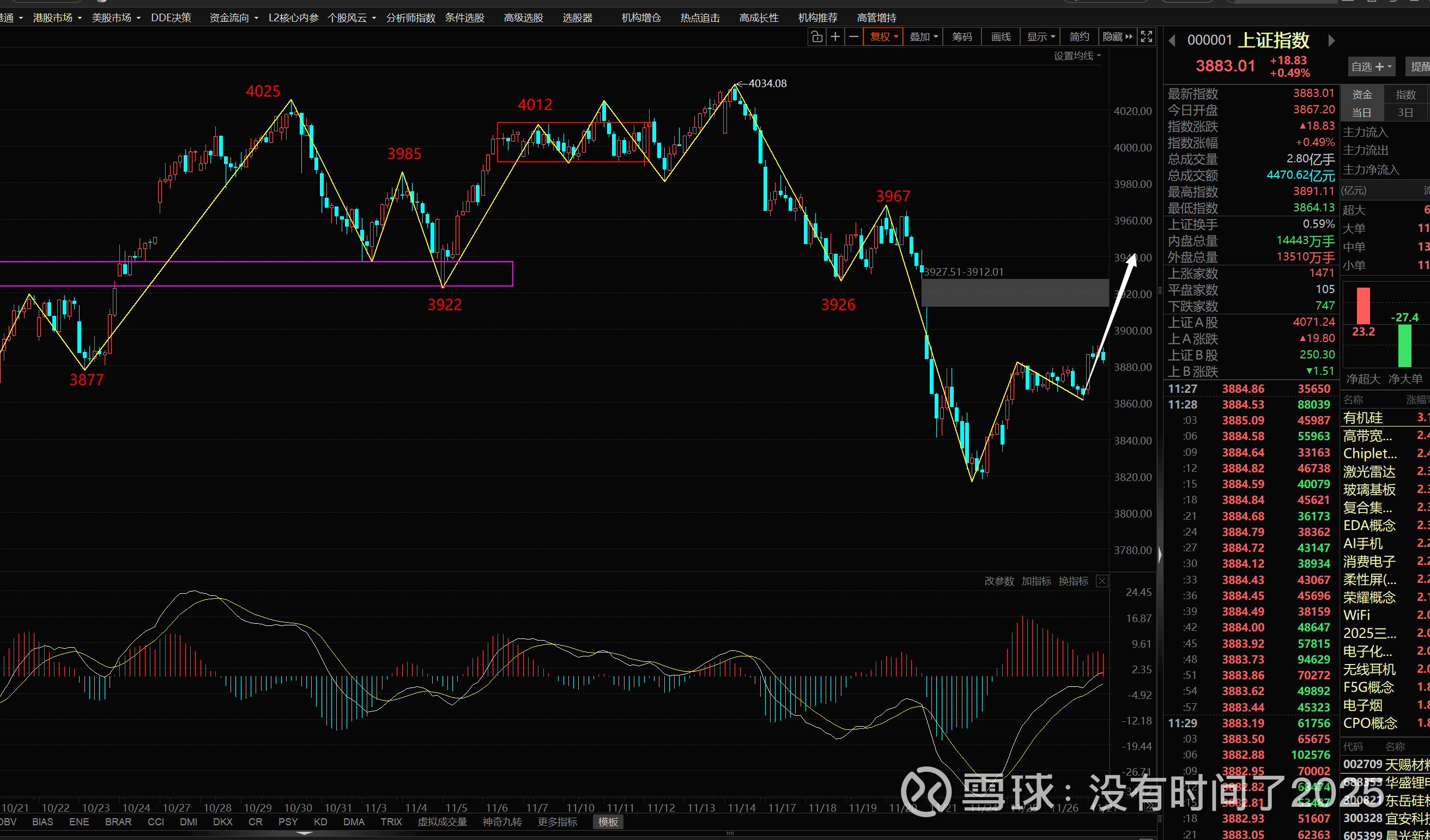Expand the 设置均线 dropdown
This screenshot has height=840, width=1430.
[1076, 56]
